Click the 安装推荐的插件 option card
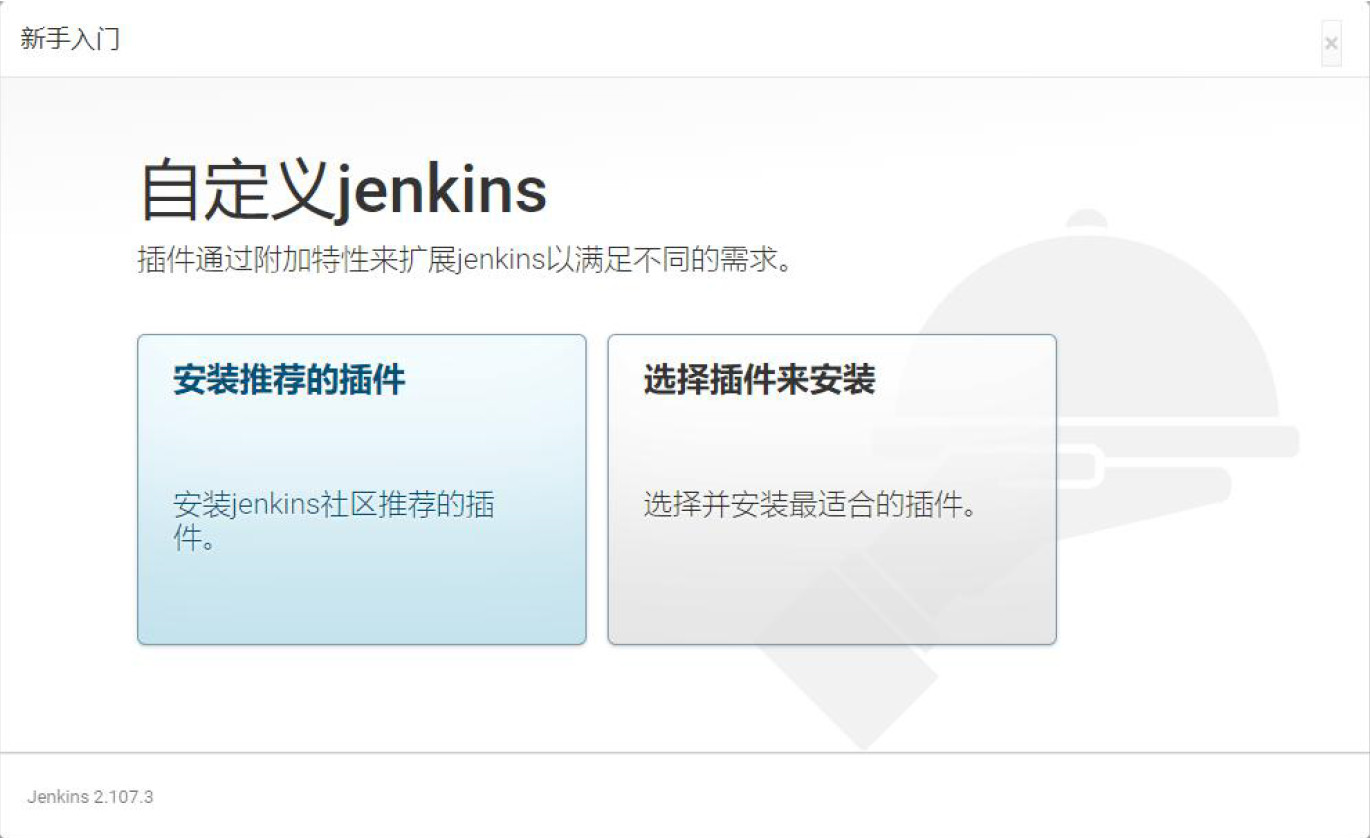 [362, 489]
